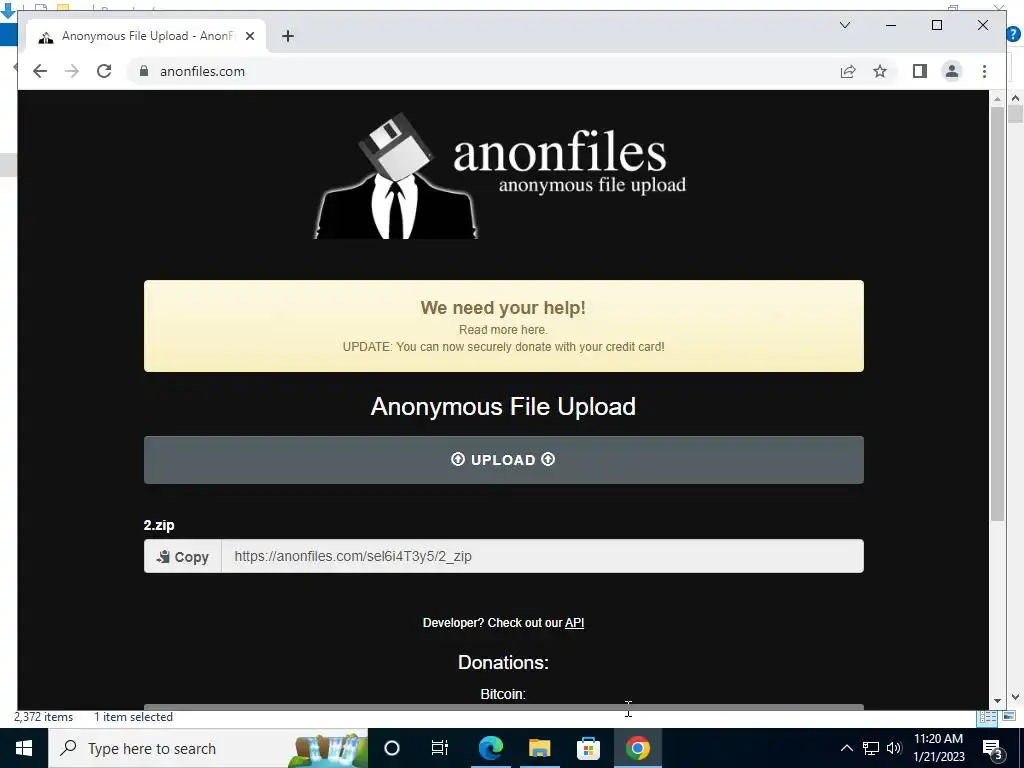Open Microsoft Edge from the taskbar
The height and width of the screenshot is (768, 1024).
click(x=490, y=748)
